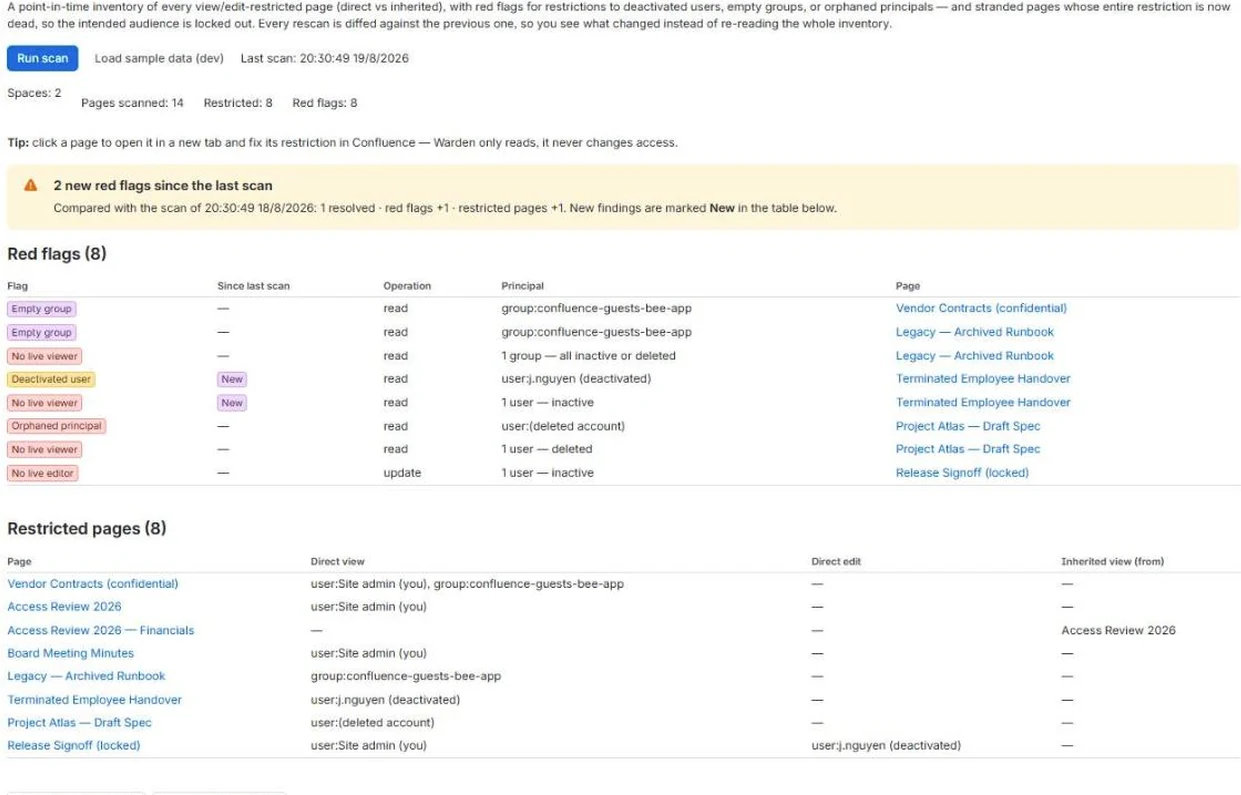This screenshot has height=795, width=1241.
Task: Click 'user:j.nguyen (deactivated)' in the Red flags Principal column
Action: [x=576, y=379]
